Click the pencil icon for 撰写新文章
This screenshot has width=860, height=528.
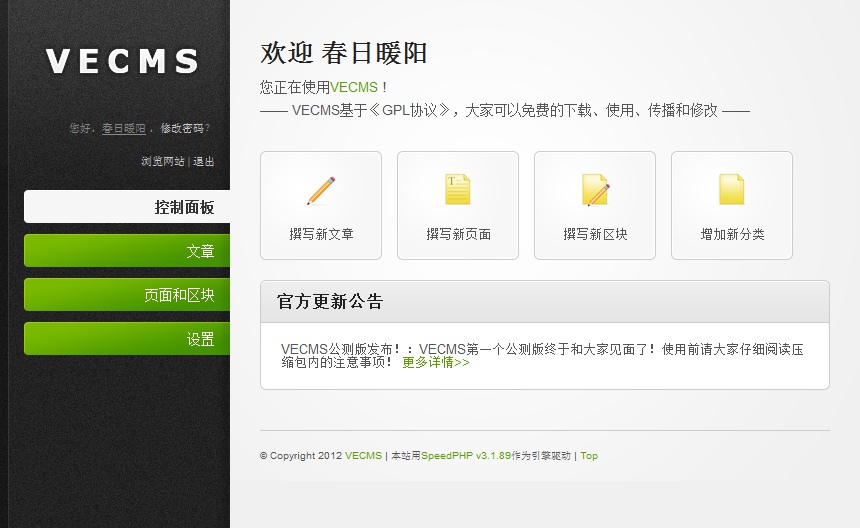[x=321, y=190]
